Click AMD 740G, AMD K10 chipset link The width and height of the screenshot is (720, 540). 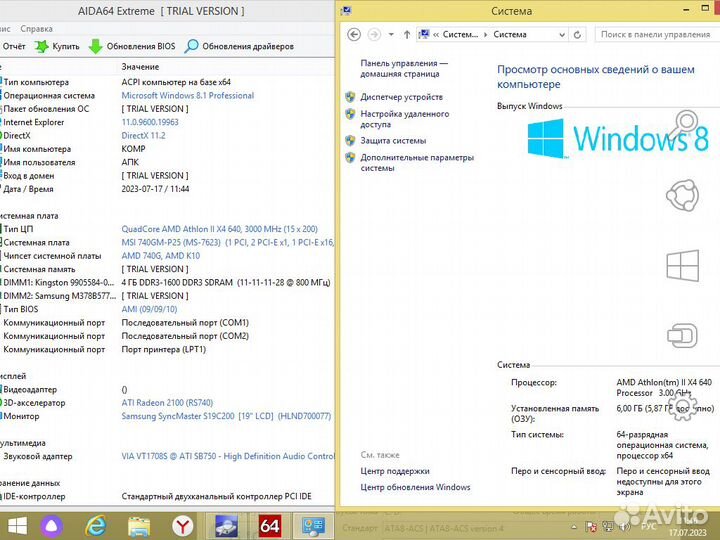click(161, 256)
